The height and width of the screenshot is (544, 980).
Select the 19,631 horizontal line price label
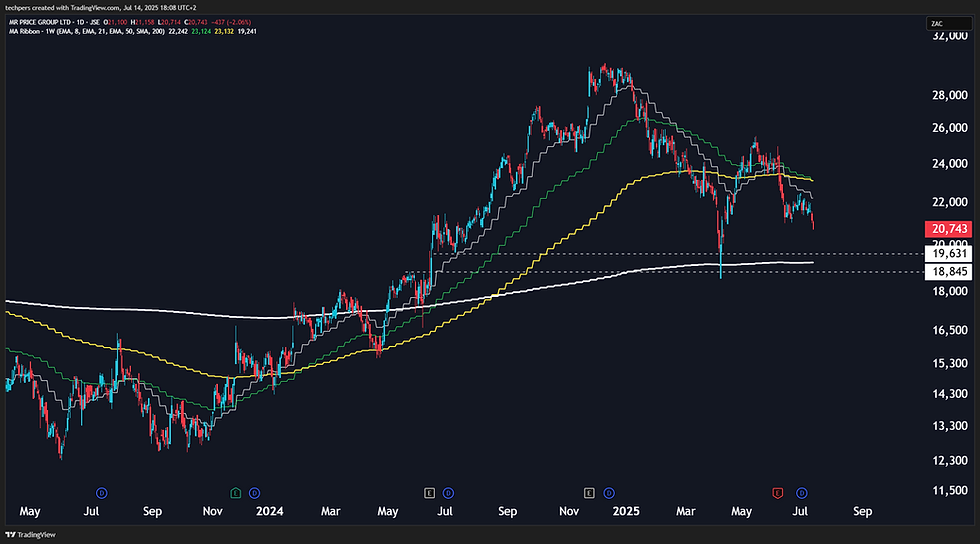click(948, 253)
